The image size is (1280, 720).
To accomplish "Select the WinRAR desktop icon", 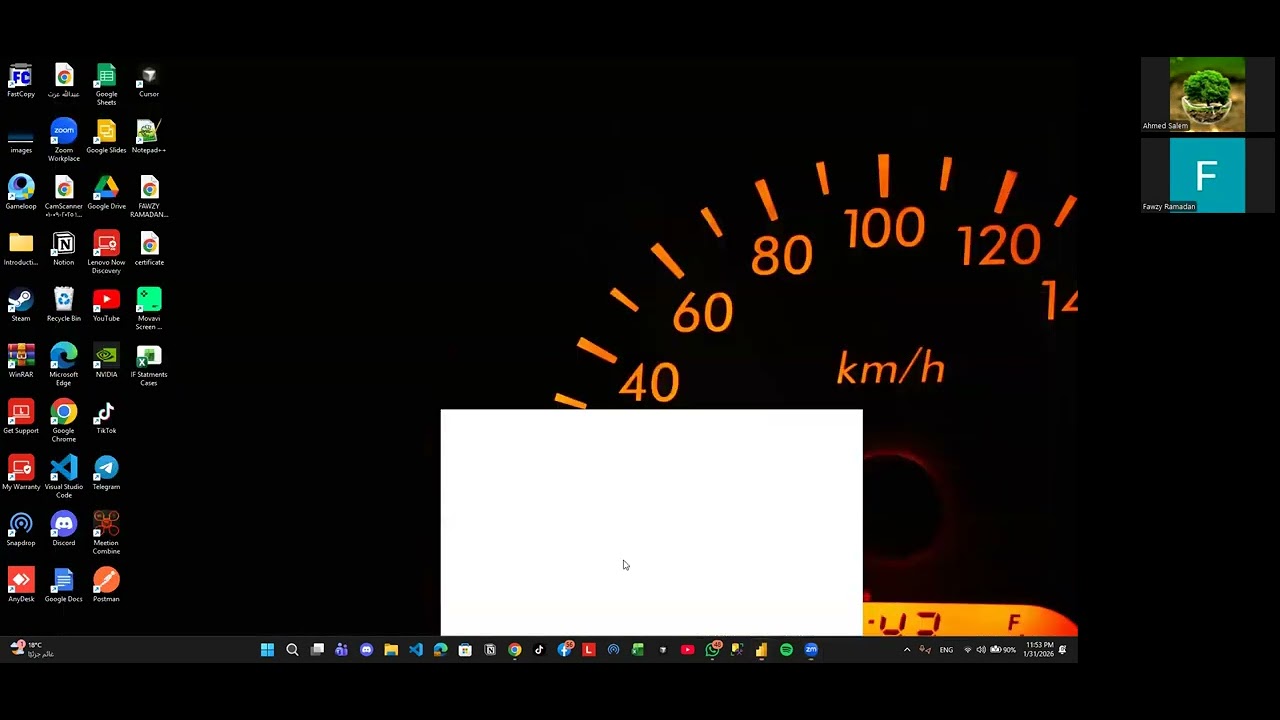I will point(21,362).
